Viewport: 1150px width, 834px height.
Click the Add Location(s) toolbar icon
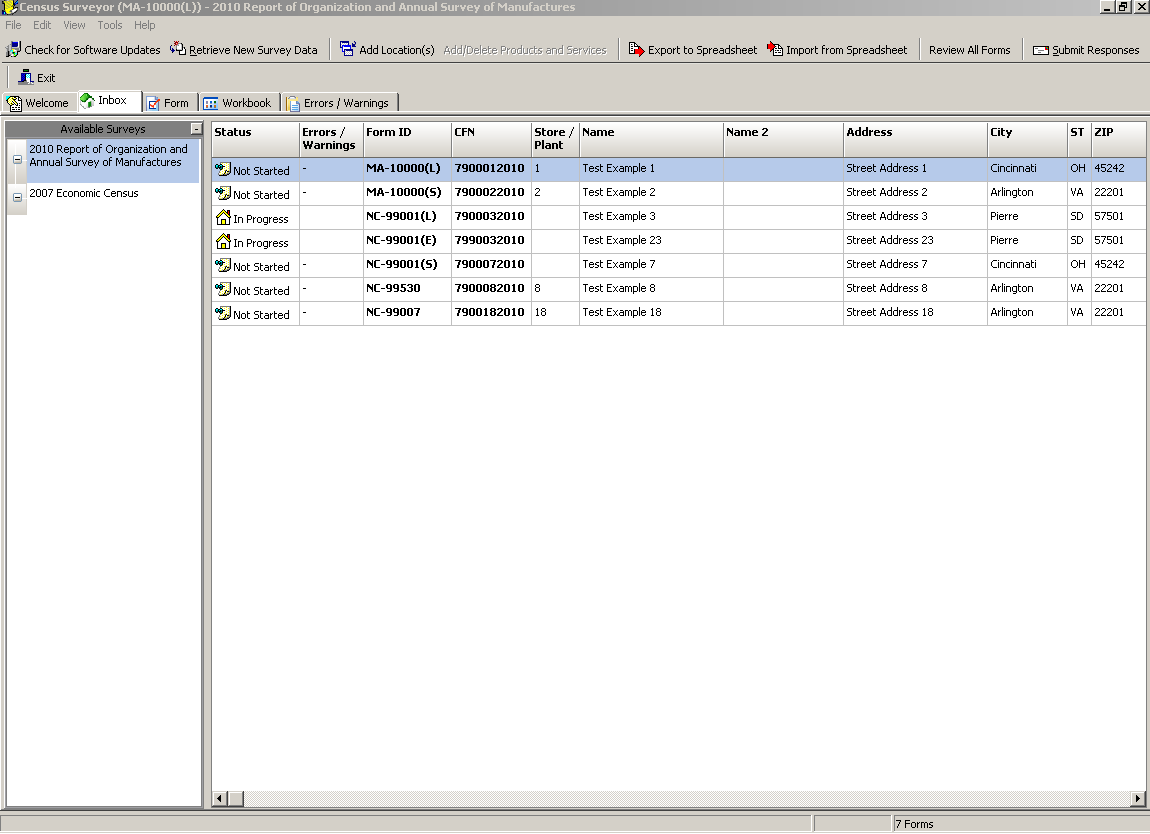348,49
